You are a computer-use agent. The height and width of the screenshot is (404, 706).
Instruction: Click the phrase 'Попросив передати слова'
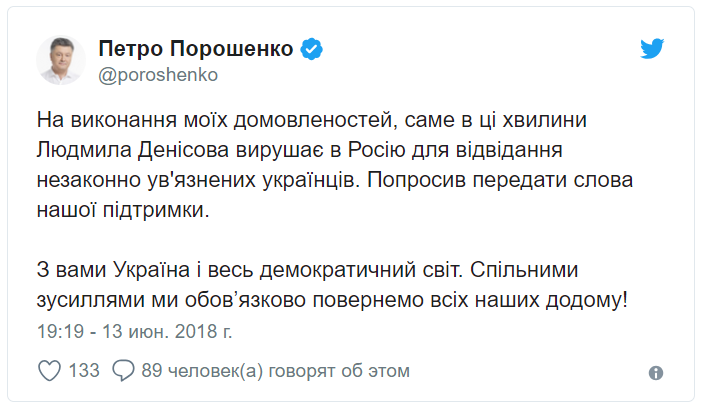click(500, 180)
